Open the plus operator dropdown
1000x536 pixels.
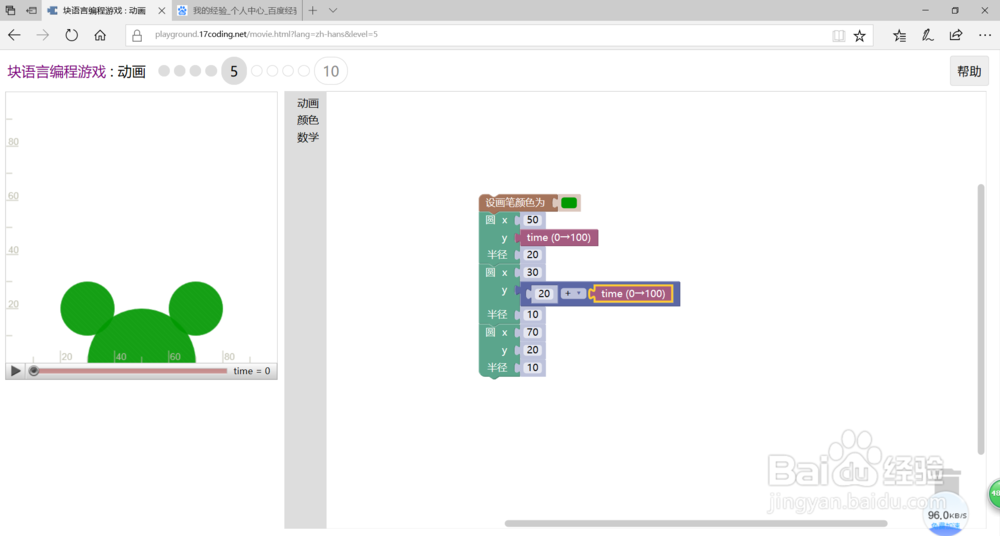[x=573, y=294]
